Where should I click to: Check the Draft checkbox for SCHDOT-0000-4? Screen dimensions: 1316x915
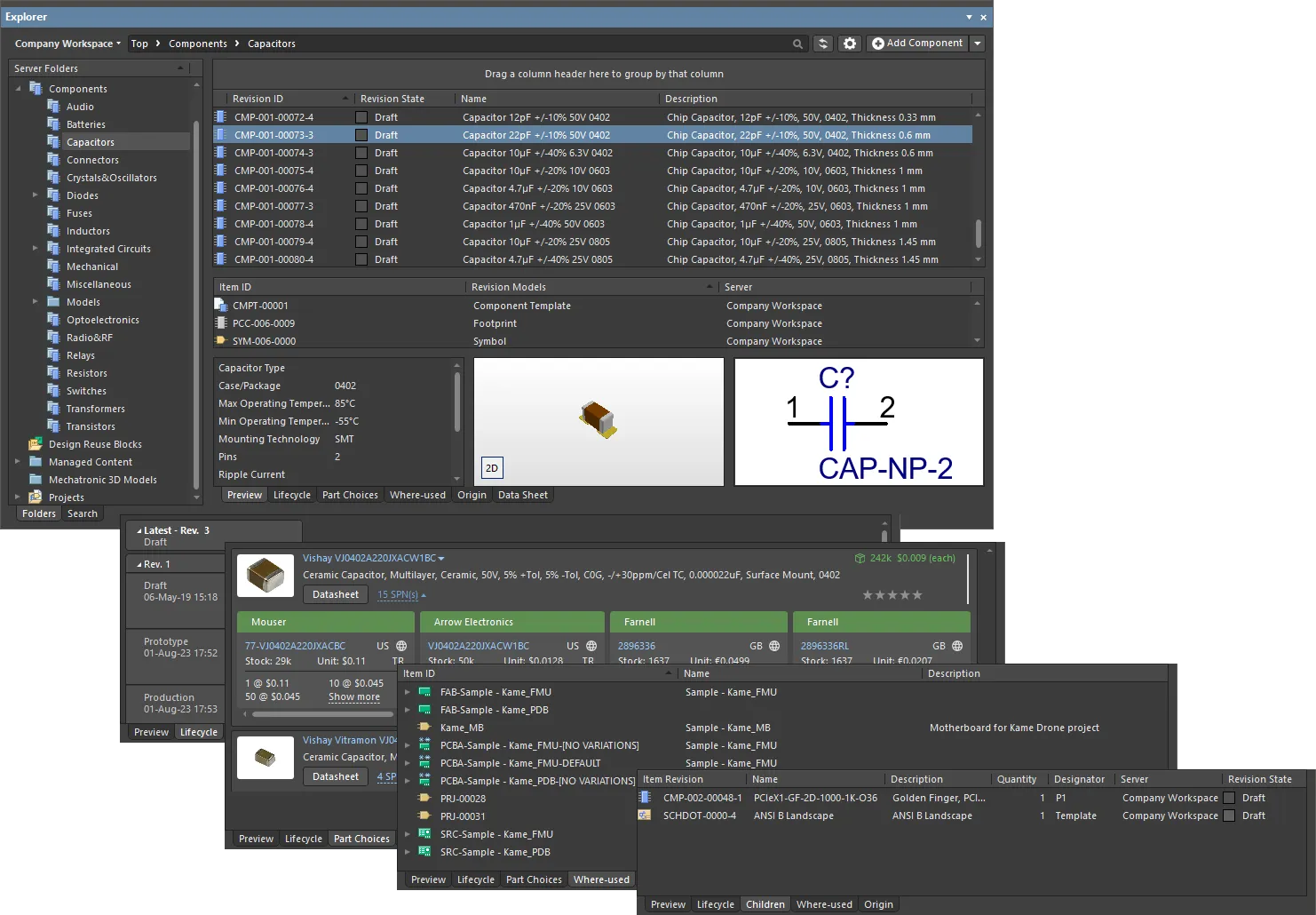click(1229, 816)
